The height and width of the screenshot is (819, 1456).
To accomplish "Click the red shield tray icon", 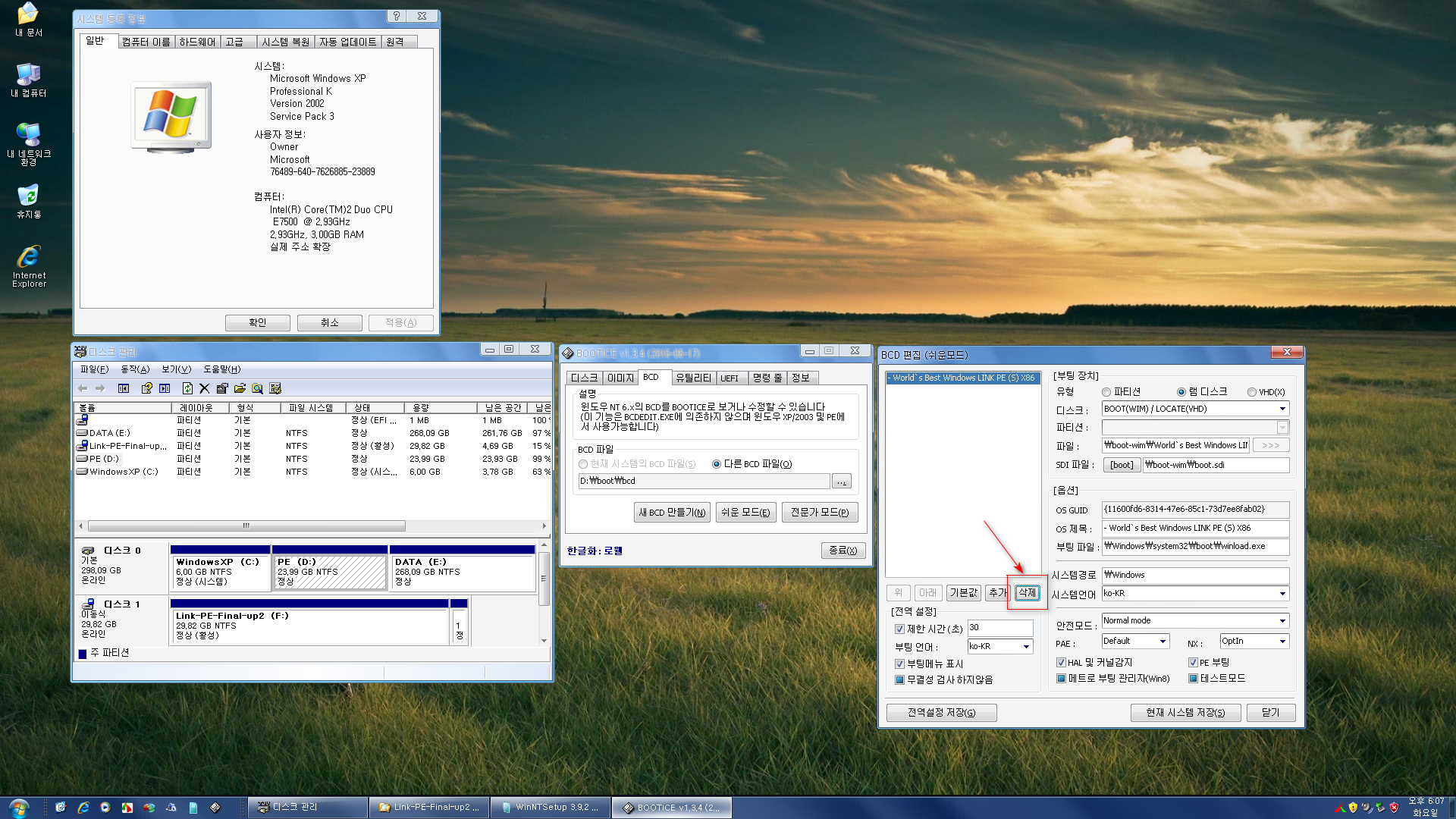I will tap(1394, 808).
